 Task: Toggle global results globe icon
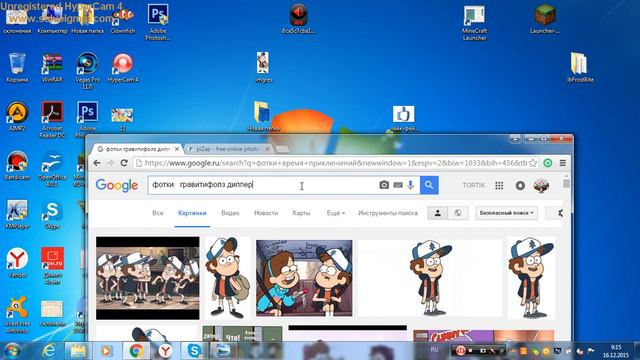click(458, 213)
